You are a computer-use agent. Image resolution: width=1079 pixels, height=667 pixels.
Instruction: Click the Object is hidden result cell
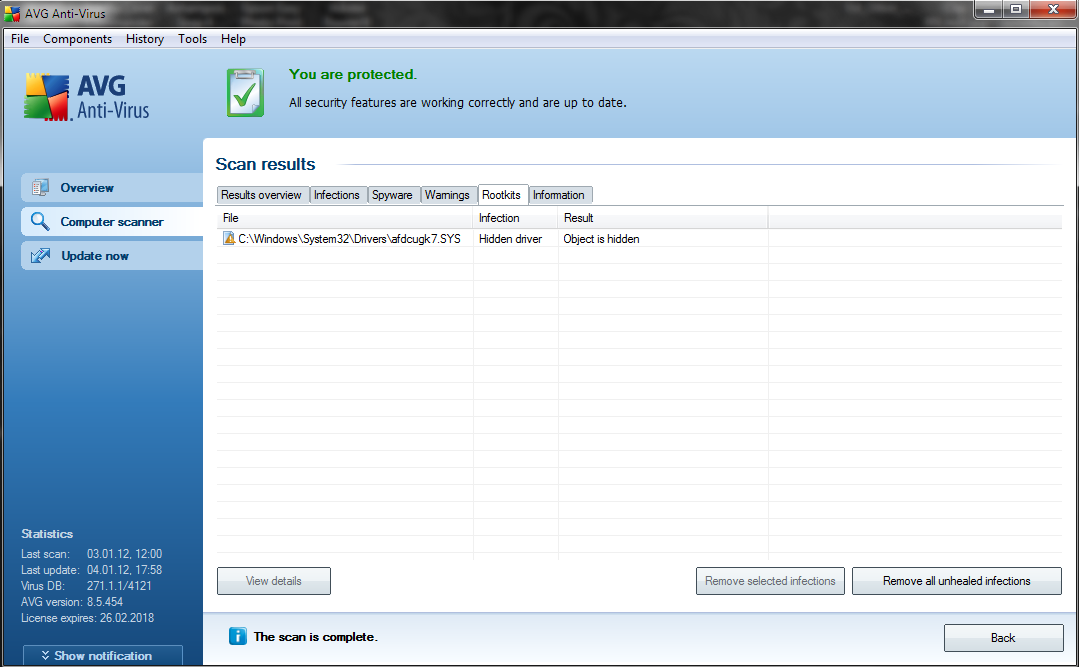click(x=601, y=239)
